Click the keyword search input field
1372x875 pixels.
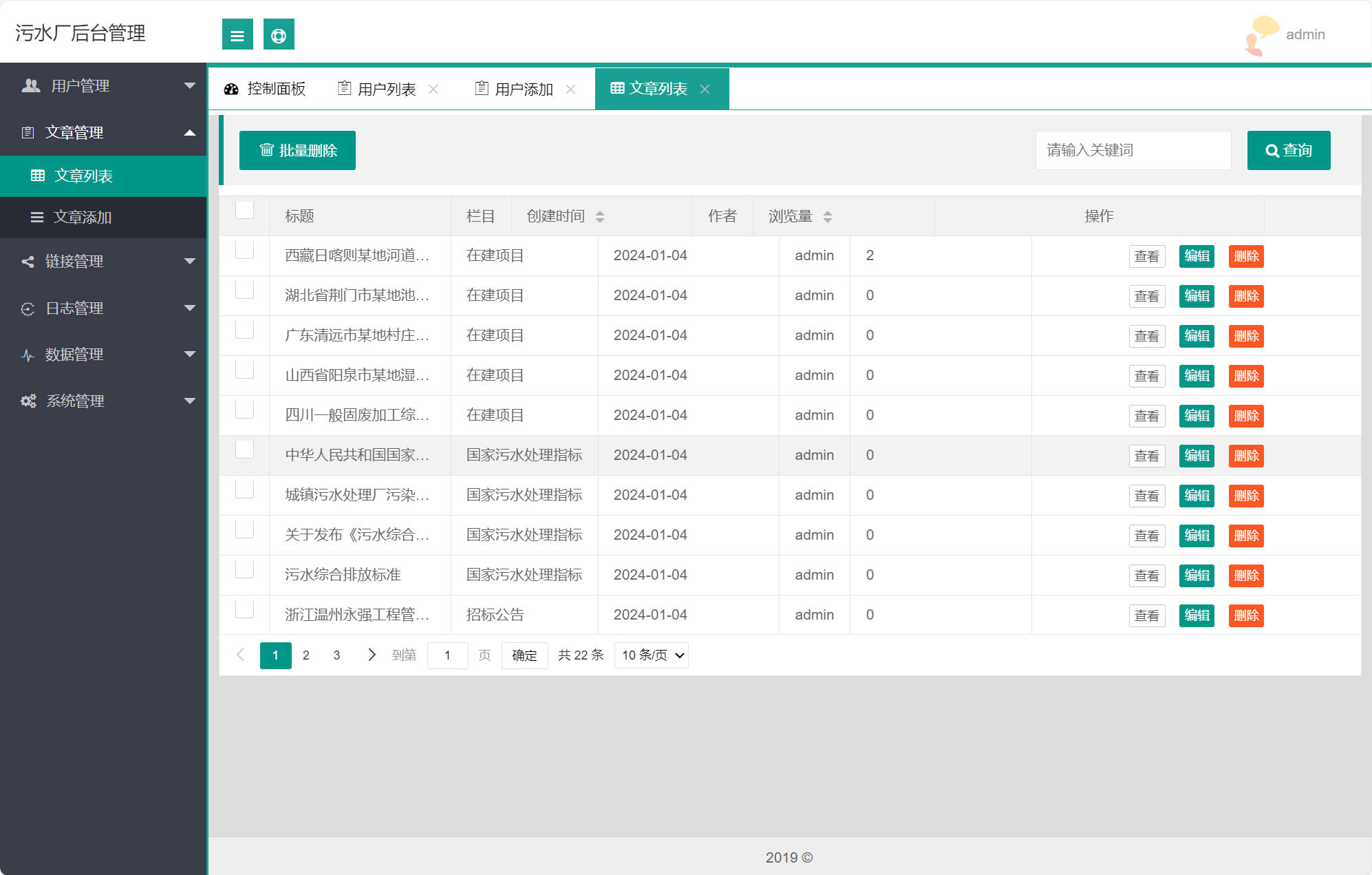(1133, 150)
